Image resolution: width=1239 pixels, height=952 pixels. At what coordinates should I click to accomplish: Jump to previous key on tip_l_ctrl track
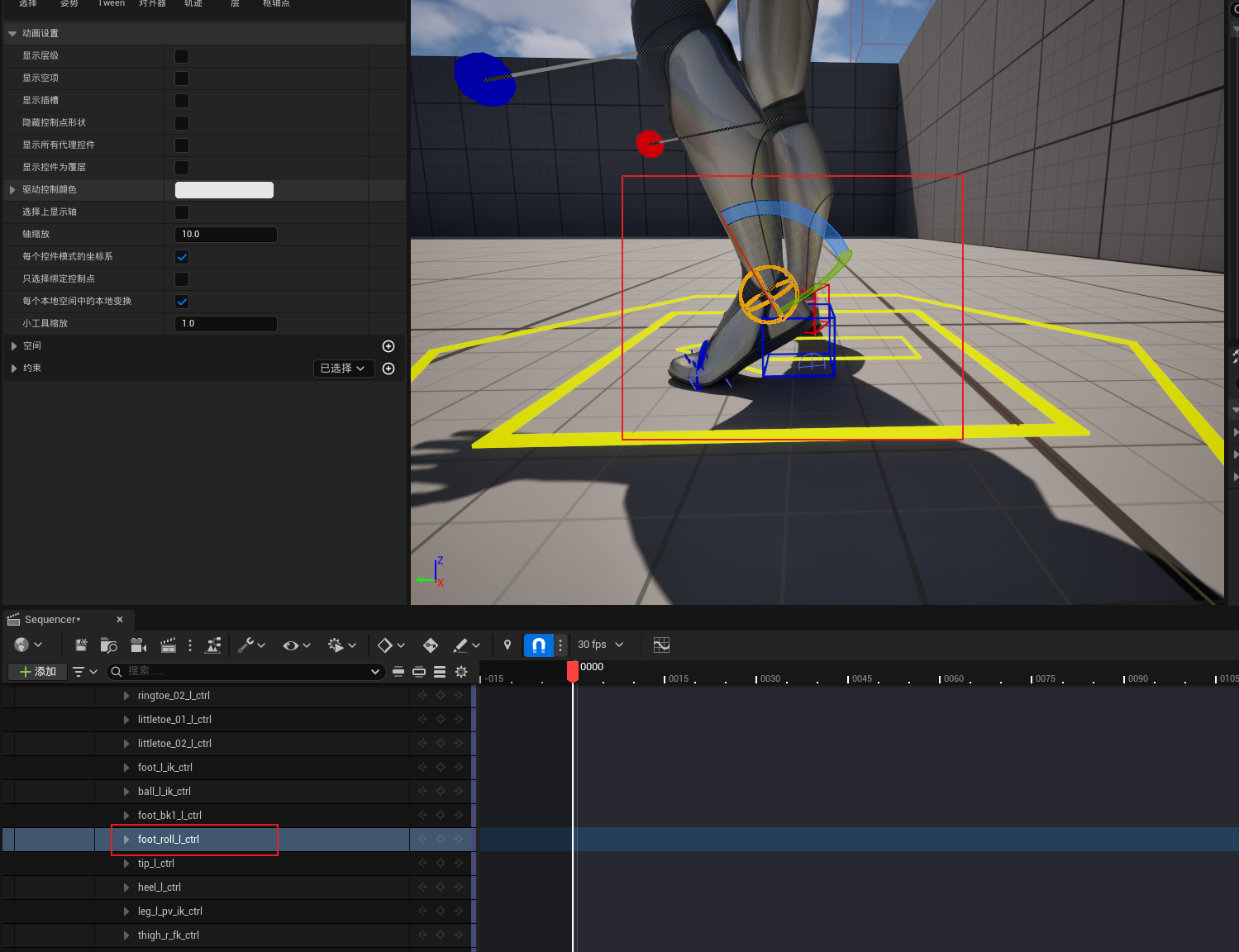pos(422,863)
